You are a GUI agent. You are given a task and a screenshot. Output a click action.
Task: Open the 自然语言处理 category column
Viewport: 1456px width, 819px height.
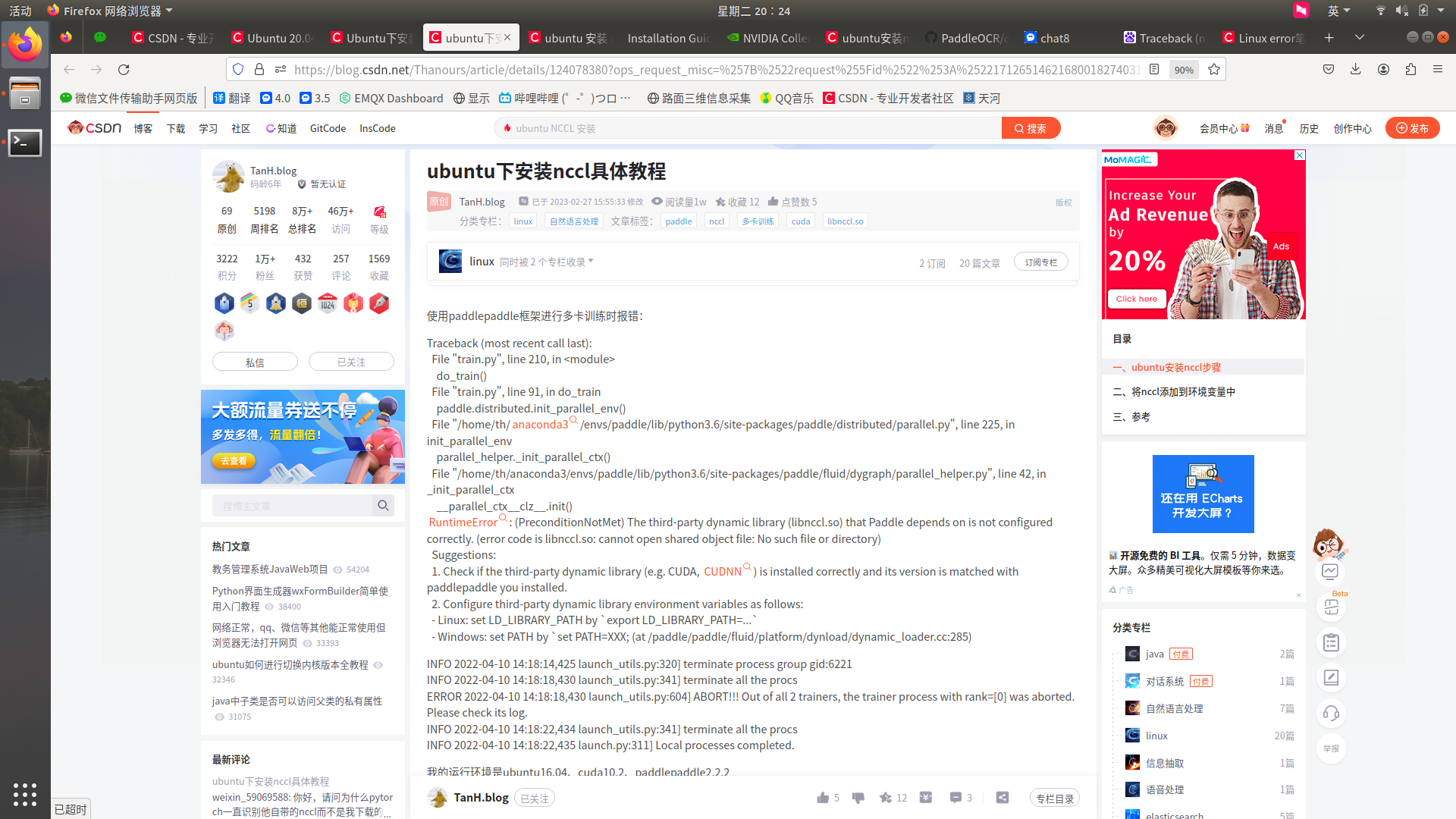pyautogui.click(x=1174, y=708)
